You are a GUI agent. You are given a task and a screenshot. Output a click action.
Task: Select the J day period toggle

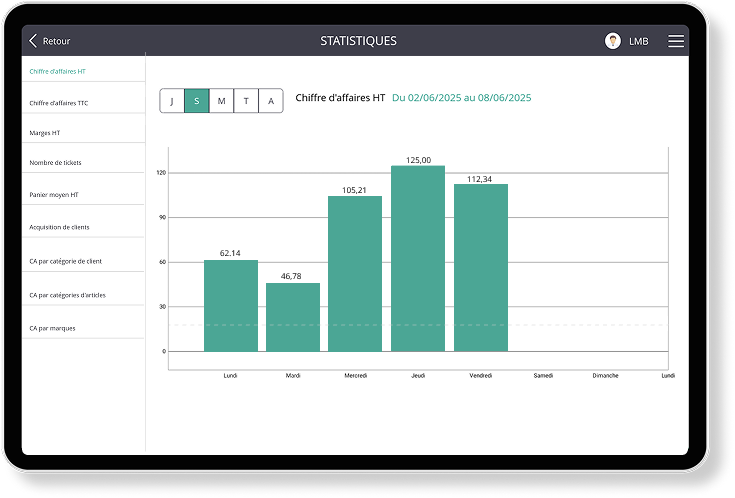172,101
